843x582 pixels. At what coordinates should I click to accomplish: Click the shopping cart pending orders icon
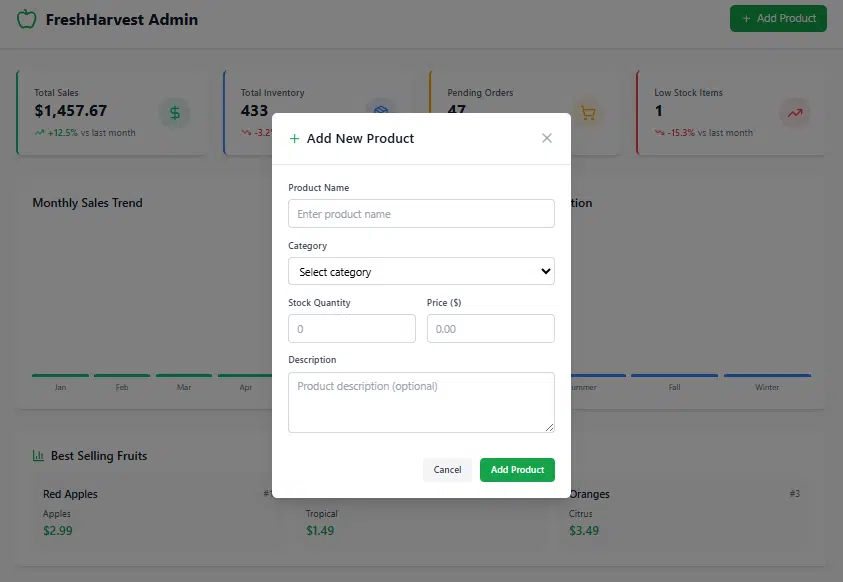point(588,113)
